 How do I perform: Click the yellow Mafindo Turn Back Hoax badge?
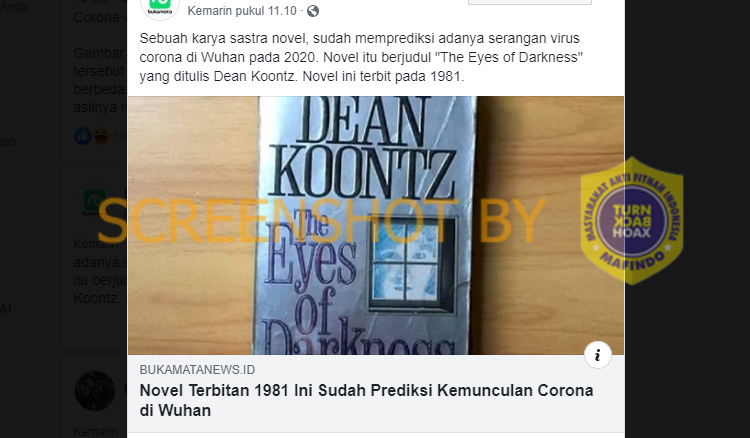[x=632, y=221]
